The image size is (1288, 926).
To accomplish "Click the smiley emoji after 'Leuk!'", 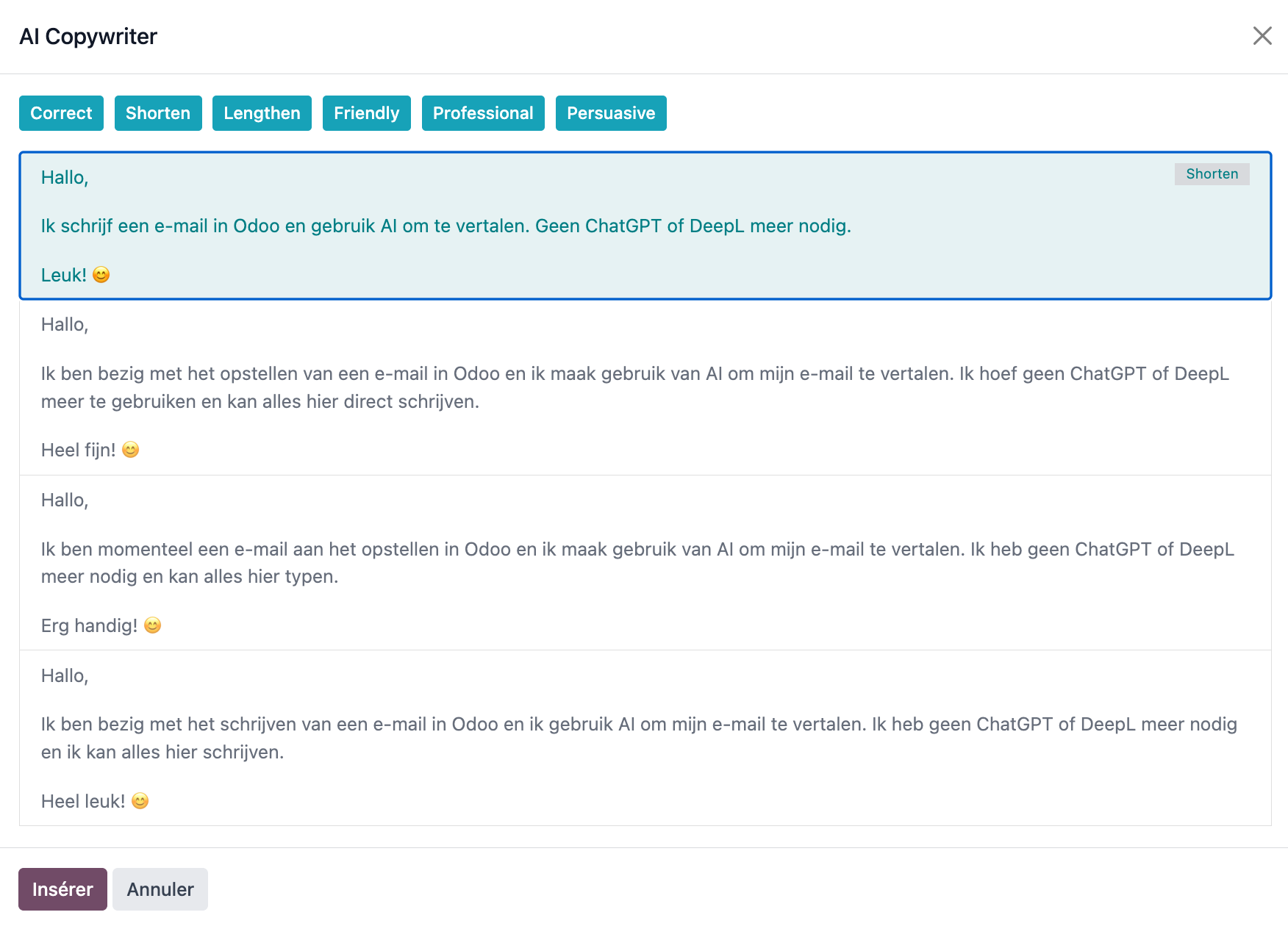I will click(x=101, y=275).
